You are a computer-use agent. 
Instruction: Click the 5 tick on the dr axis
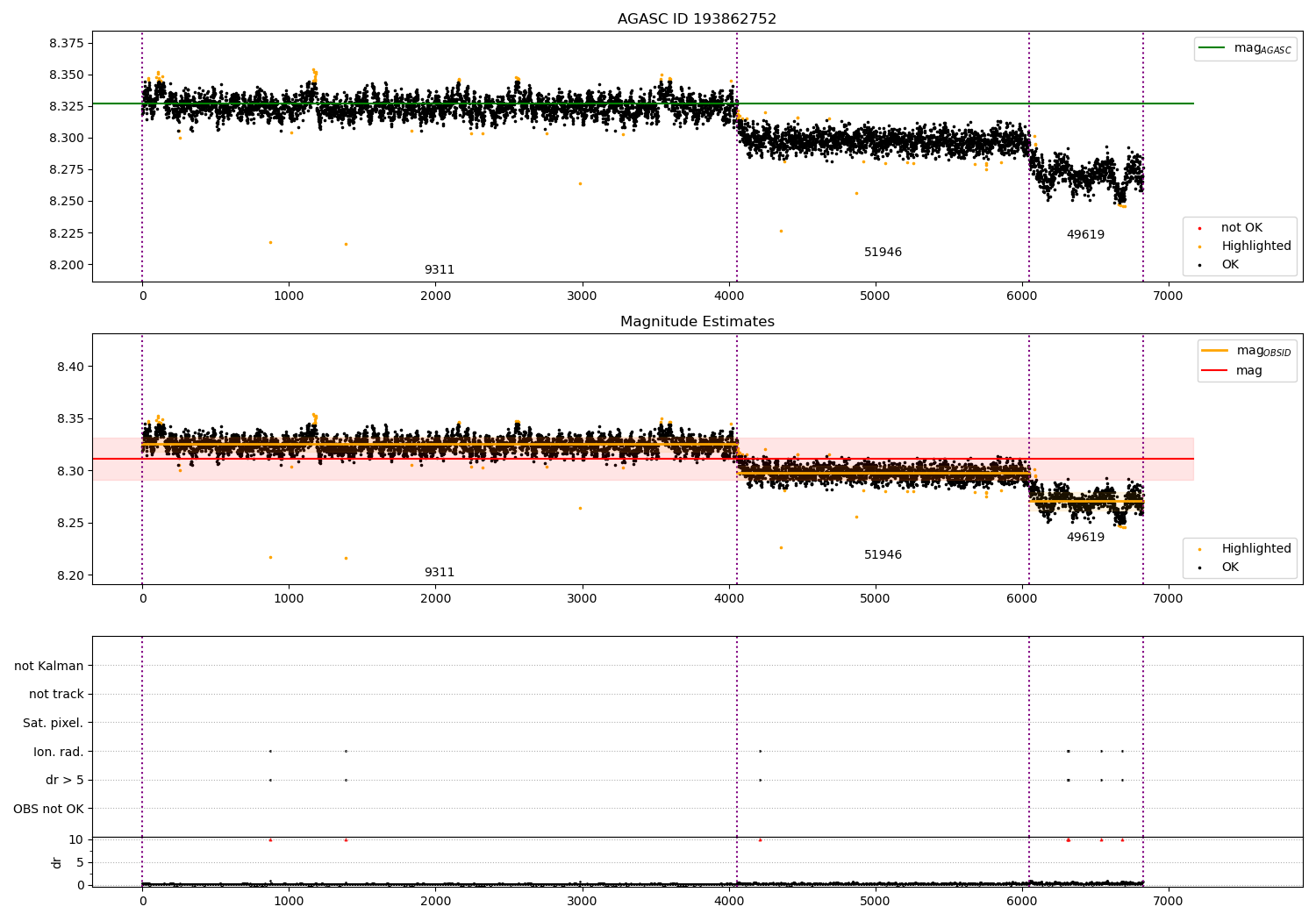[x=80, y=862]
